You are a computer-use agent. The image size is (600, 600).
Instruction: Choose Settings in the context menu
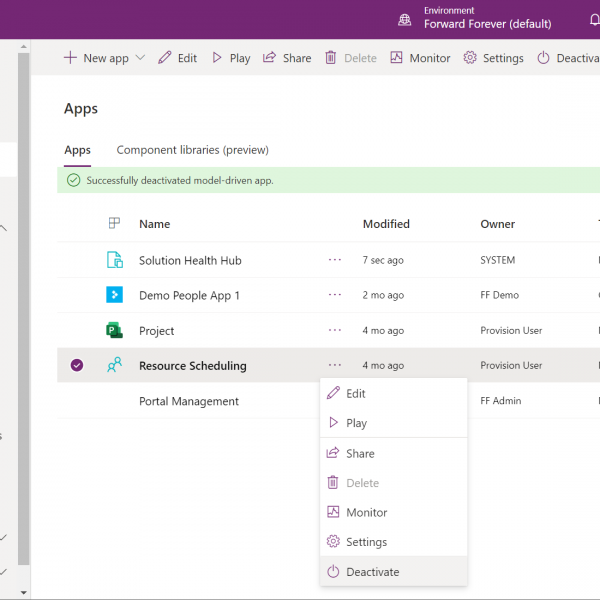point(393,542)
